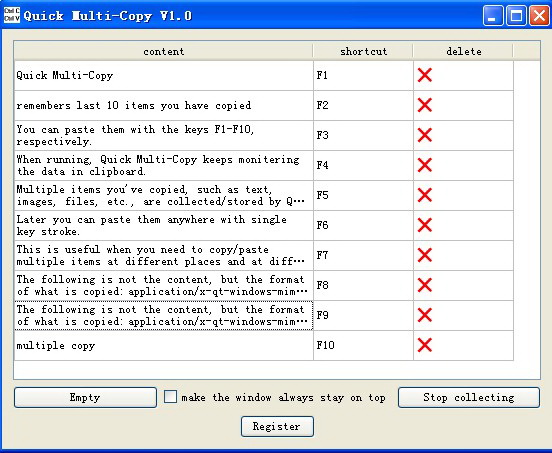Select 'remembers last 10 items you have copied'
The image size is (552, 453).
click(x=164, y=105)
